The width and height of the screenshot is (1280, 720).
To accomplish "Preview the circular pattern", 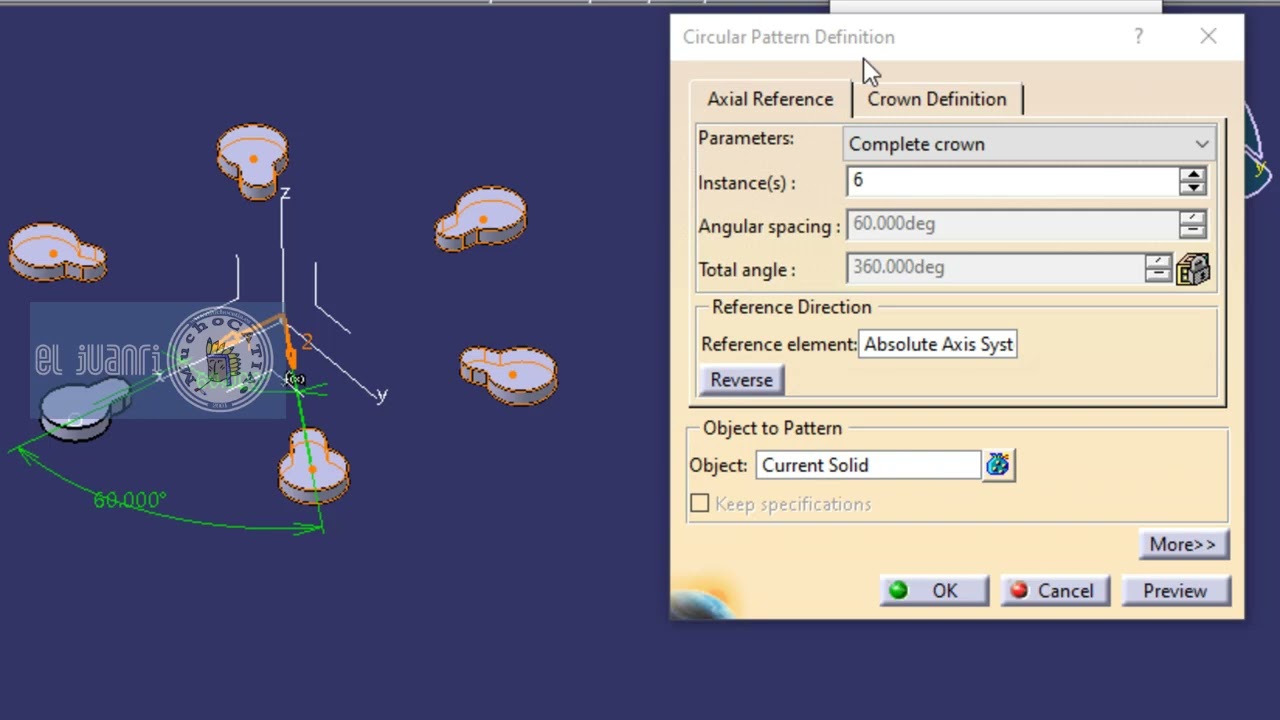I will click(x=1175, y=591).
